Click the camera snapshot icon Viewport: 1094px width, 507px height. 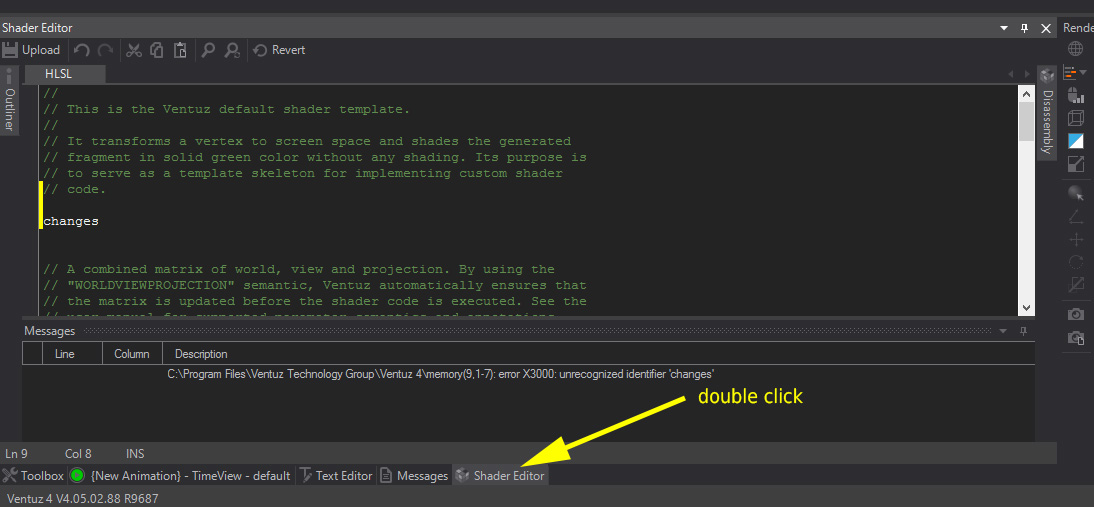[1076, 315]
